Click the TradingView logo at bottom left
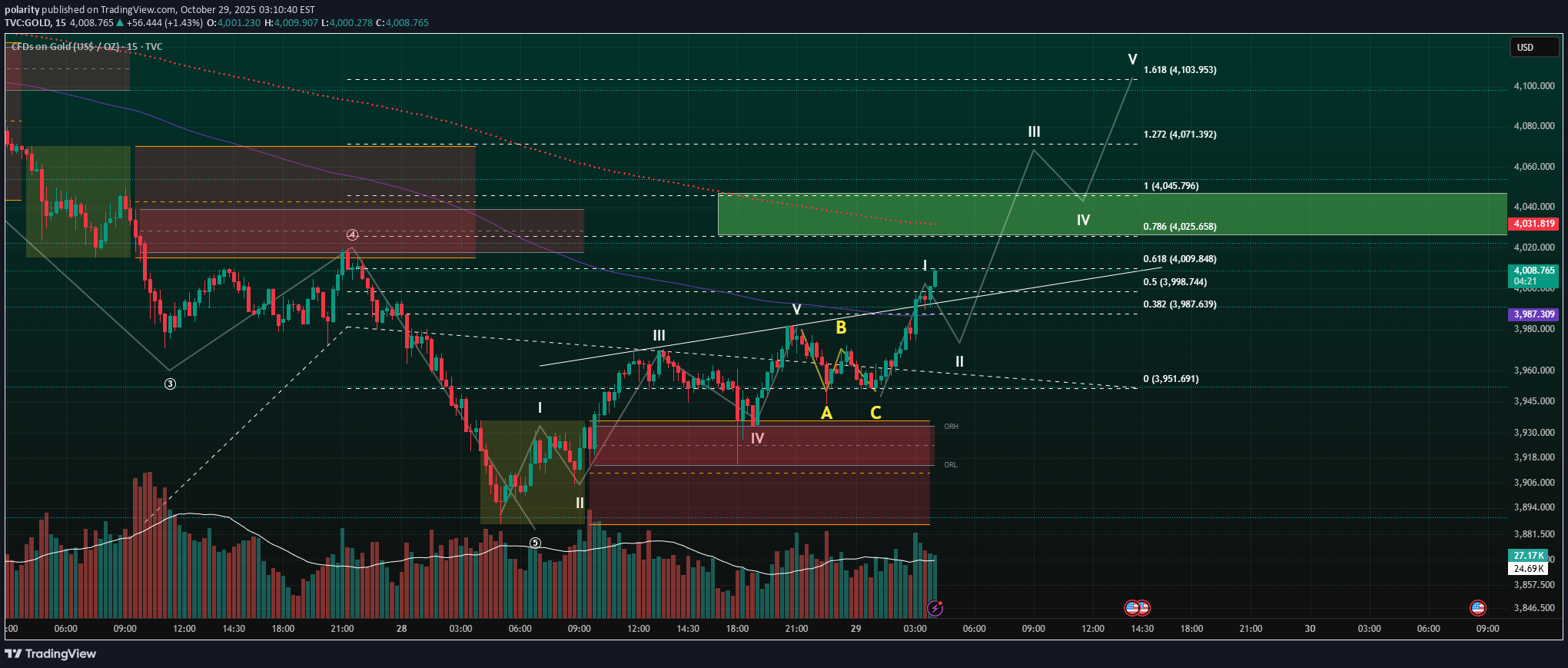The image size is (1568, 668). [x=51, y=653]
